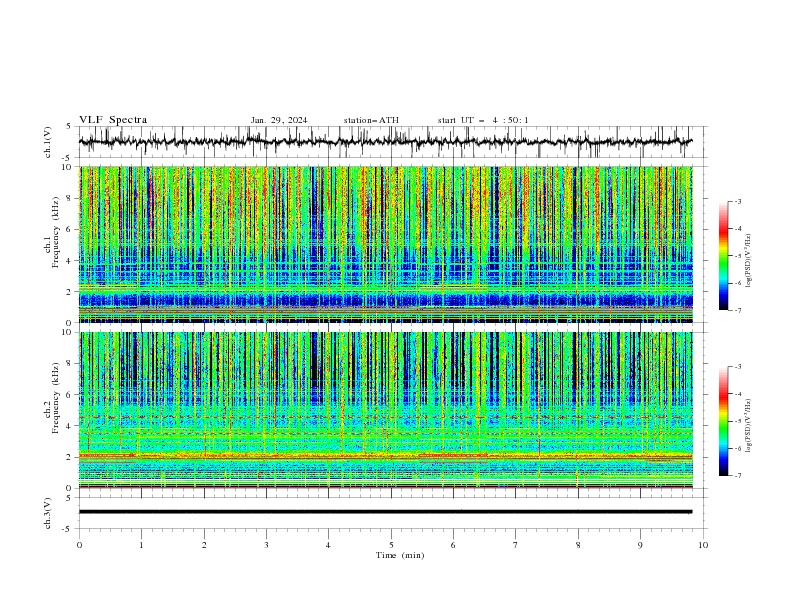Viewport: 792px width, 612px height.
Task: Click the upper colorbar next to ch.1 spectrogram
Action: [x=723, y=256]
